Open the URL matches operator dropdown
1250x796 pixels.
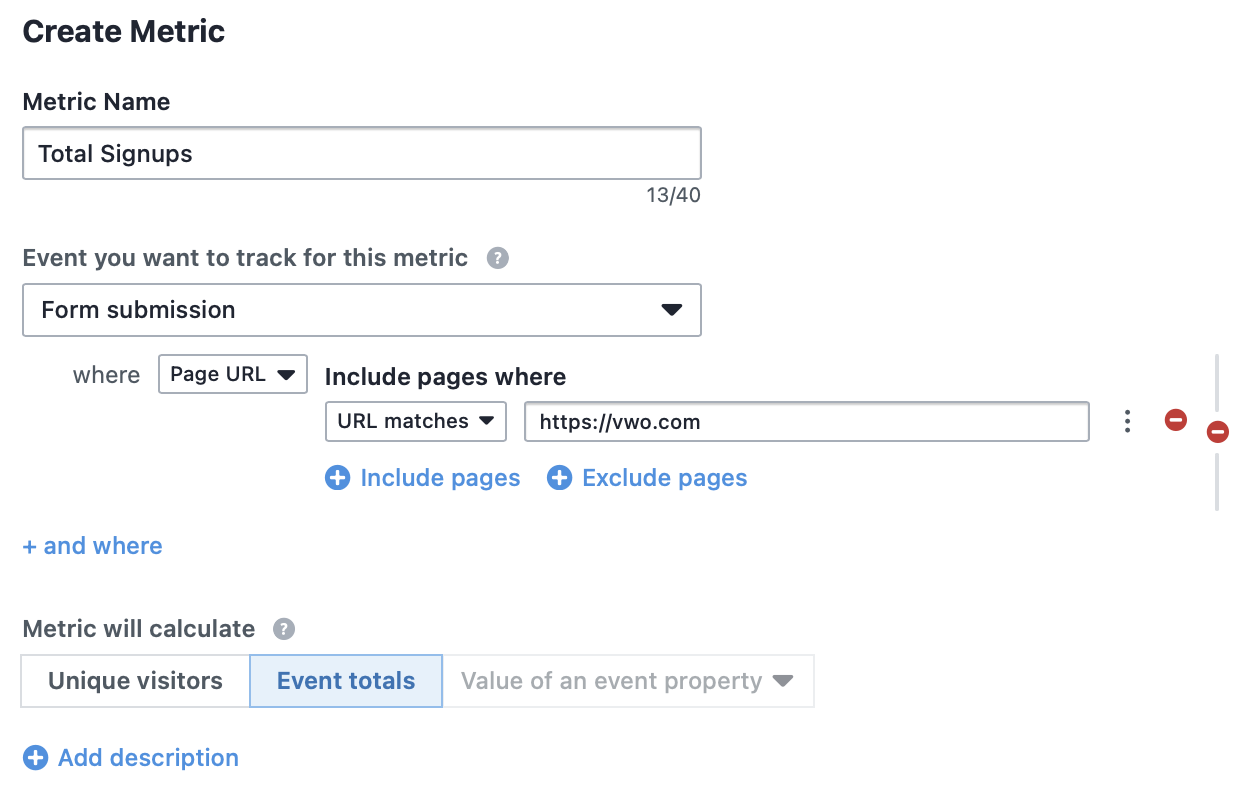(x=416, y=421)
